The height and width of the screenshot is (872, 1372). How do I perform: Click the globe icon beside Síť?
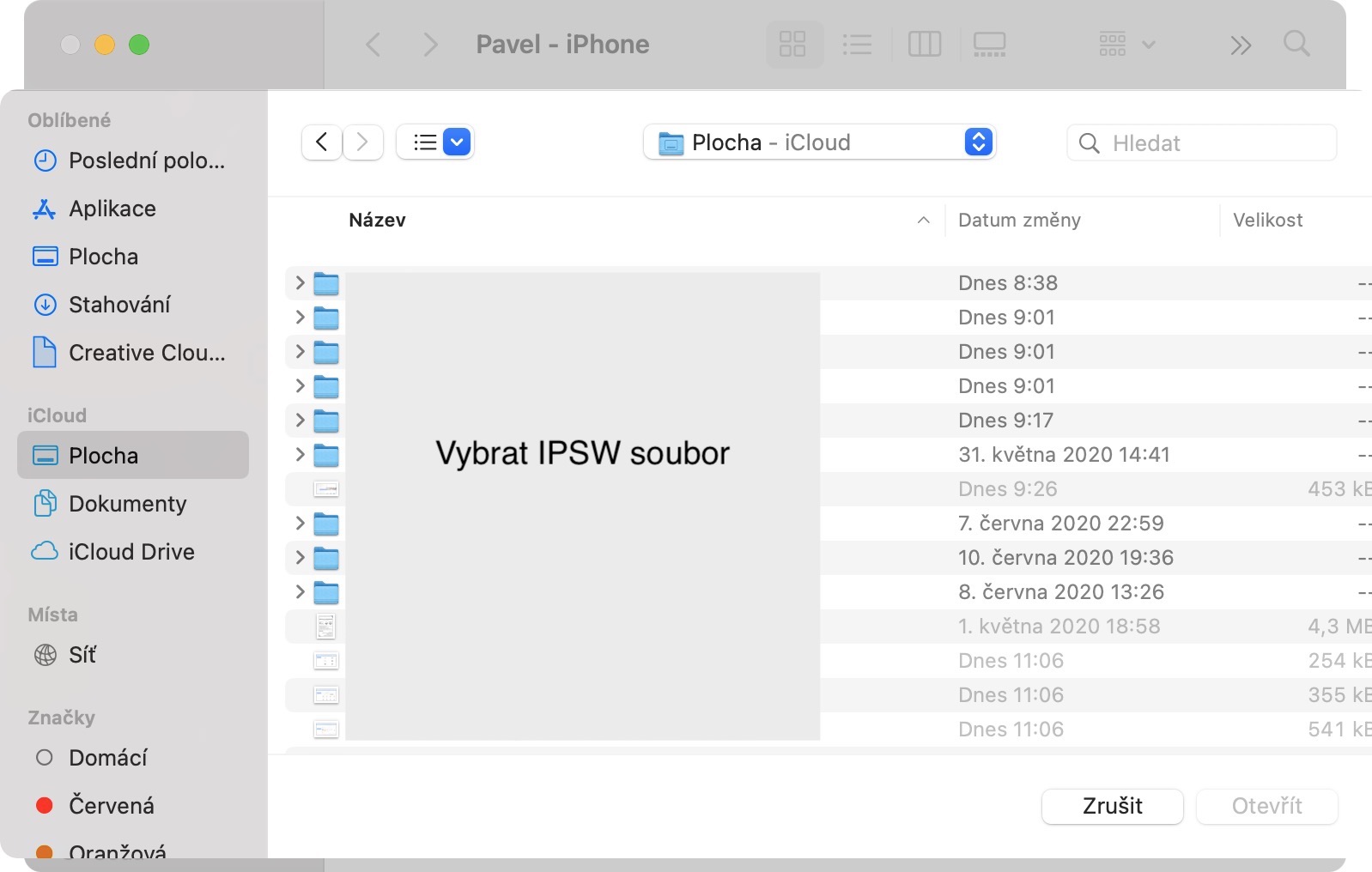[45, 655]
